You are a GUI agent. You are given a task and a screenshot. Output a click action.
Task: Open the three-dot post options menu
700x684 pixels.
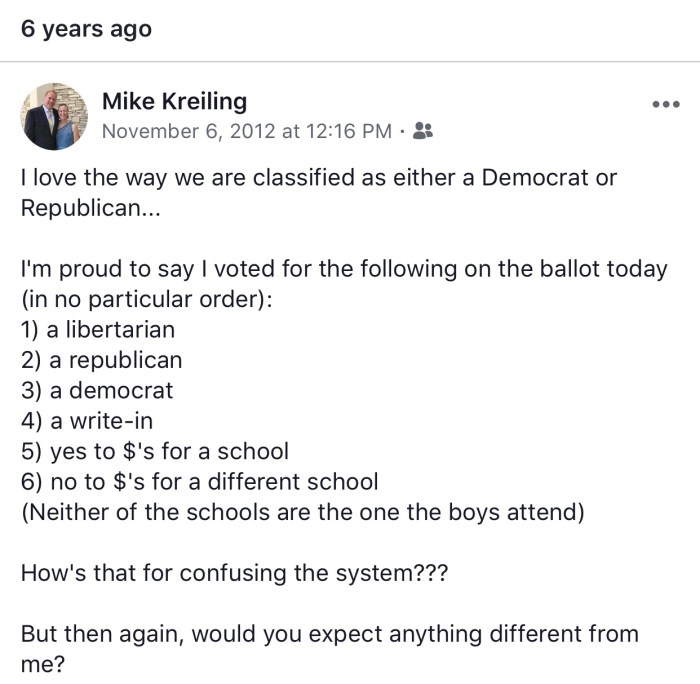[x=664, y=104]
